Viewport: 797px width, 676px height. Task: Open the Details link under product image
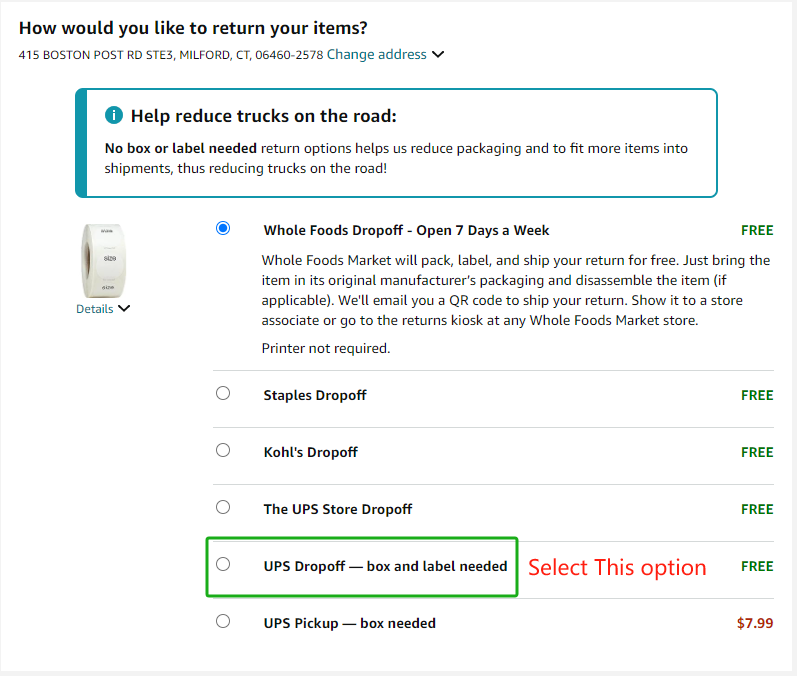[95, 309]
